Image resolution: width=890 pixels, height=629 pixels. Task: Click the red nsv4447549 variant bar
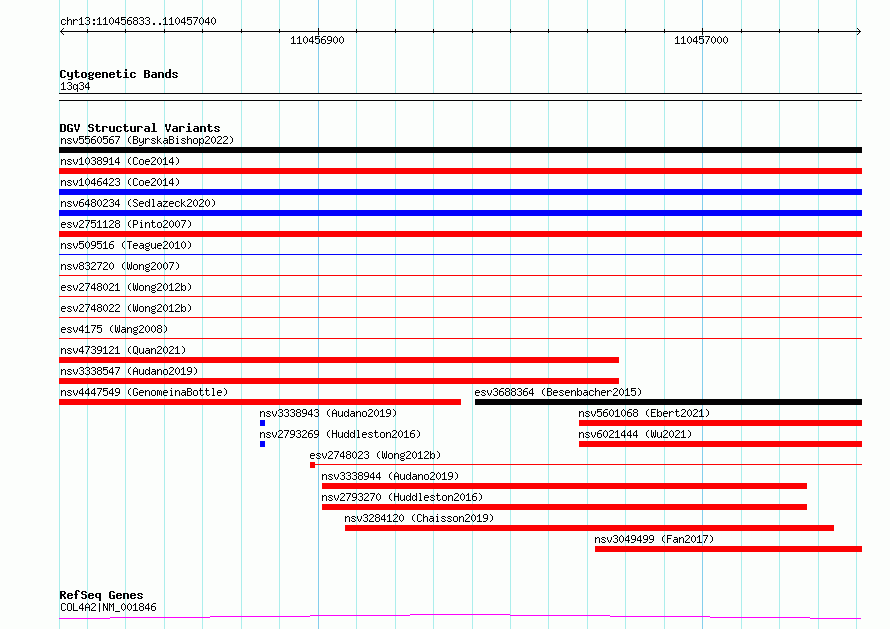click(x=260, y=402)
